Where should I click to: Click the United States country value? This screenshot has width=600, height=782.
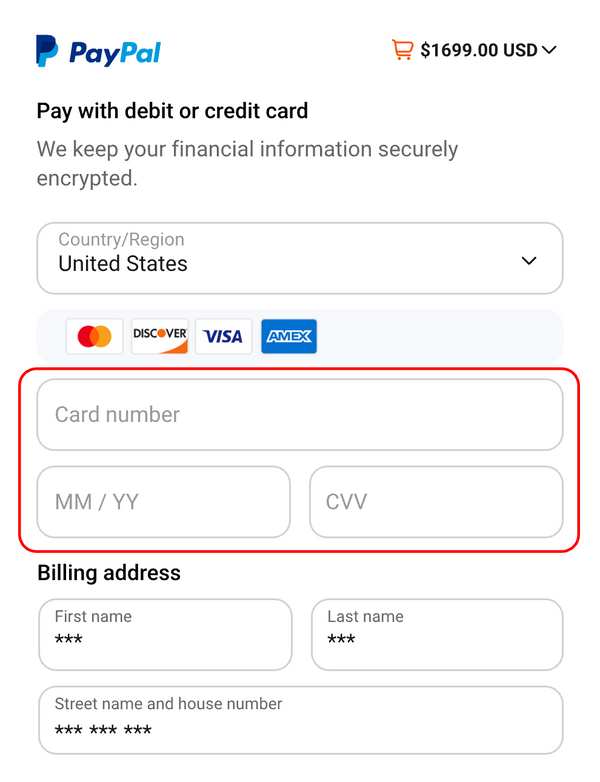[123, 264]
